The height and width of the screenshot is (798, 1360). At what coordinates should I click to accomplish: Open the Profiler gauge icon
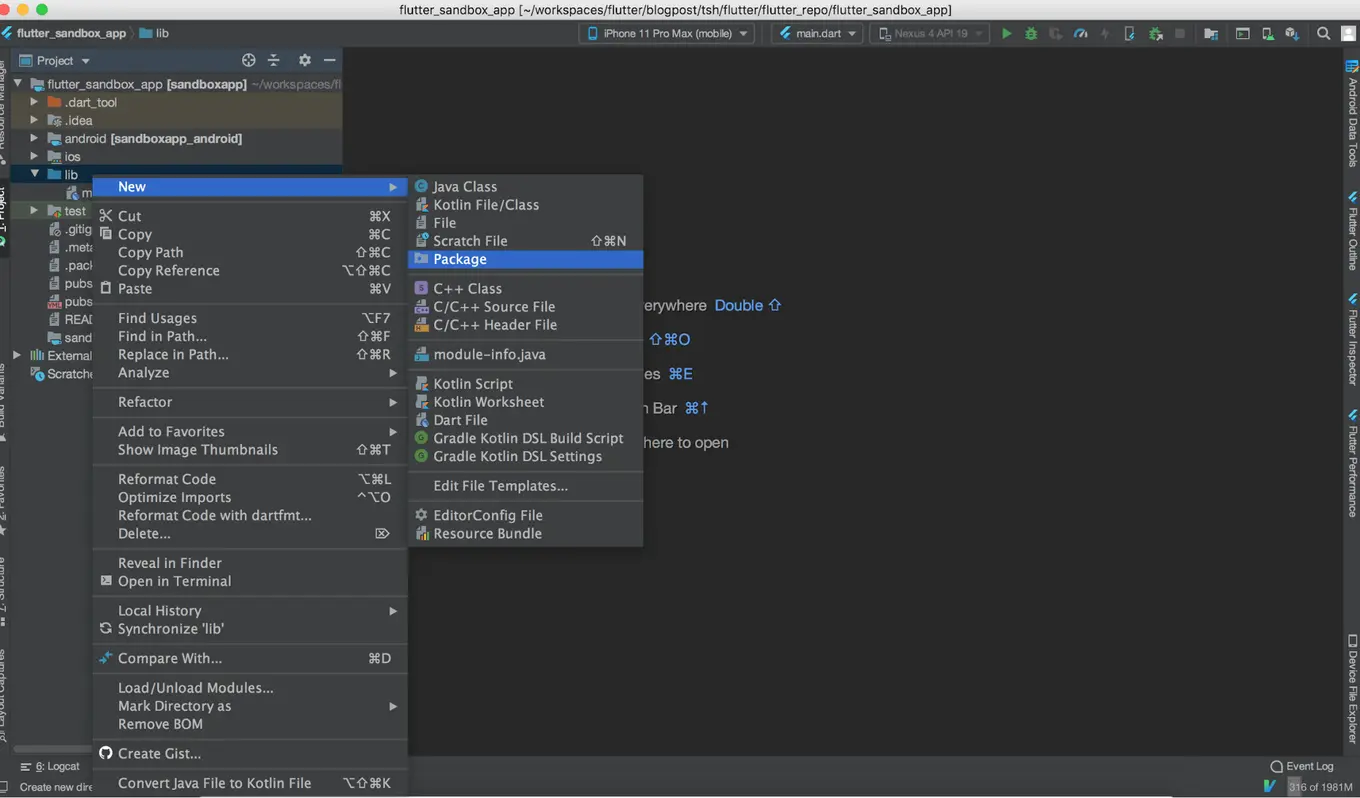(1080, 33)
